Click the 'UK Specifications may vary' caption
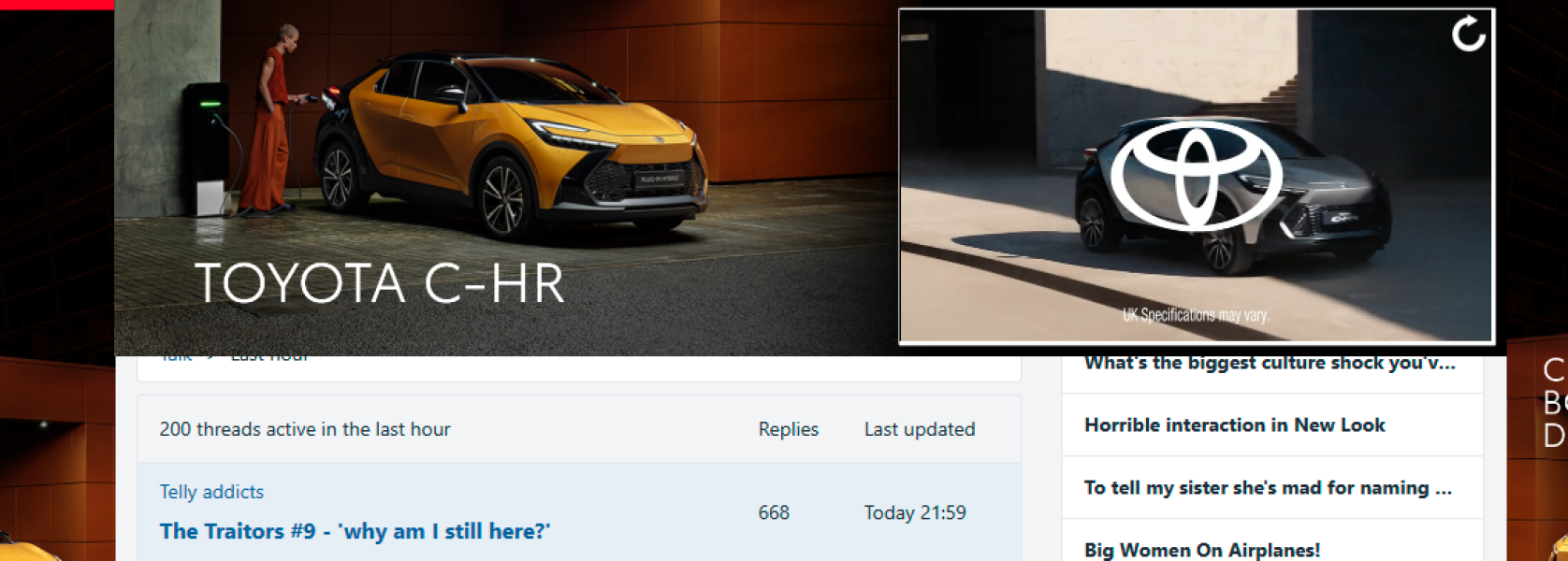The width and height of the screenshot is (1568, 561). pyautogui.click(x=1196, y=315)
